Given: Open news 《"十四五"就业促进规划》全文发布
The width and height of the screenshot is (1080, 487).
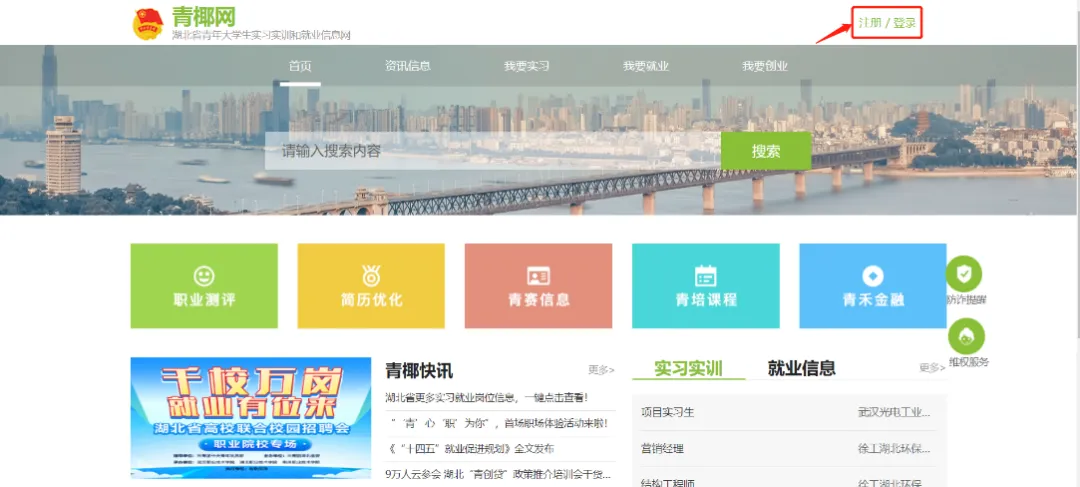Looking at the screenshot, I should [471, 448].
